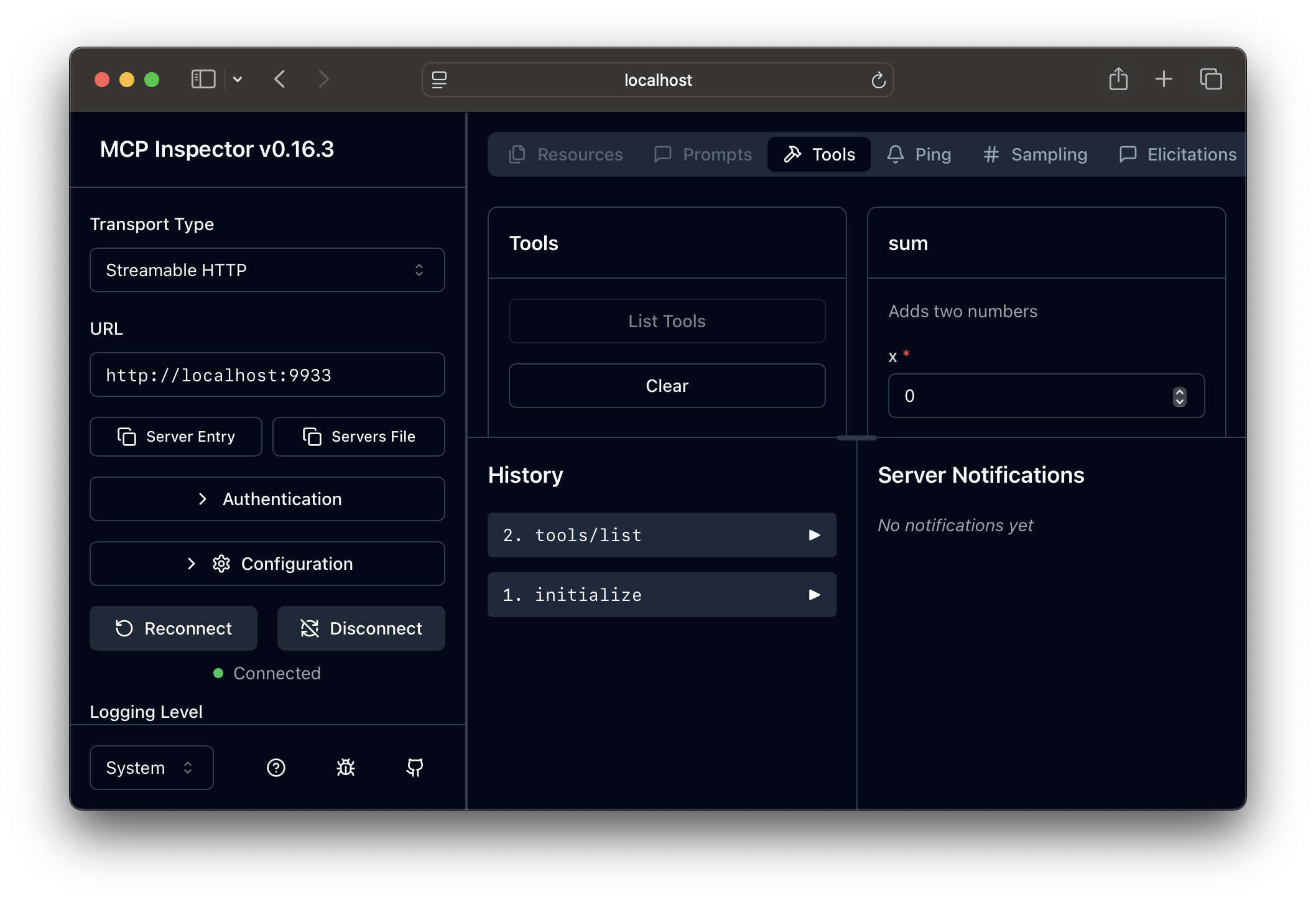Click the x number input field
This screenshot has width=1316, height=902.
click(1047, 396)
